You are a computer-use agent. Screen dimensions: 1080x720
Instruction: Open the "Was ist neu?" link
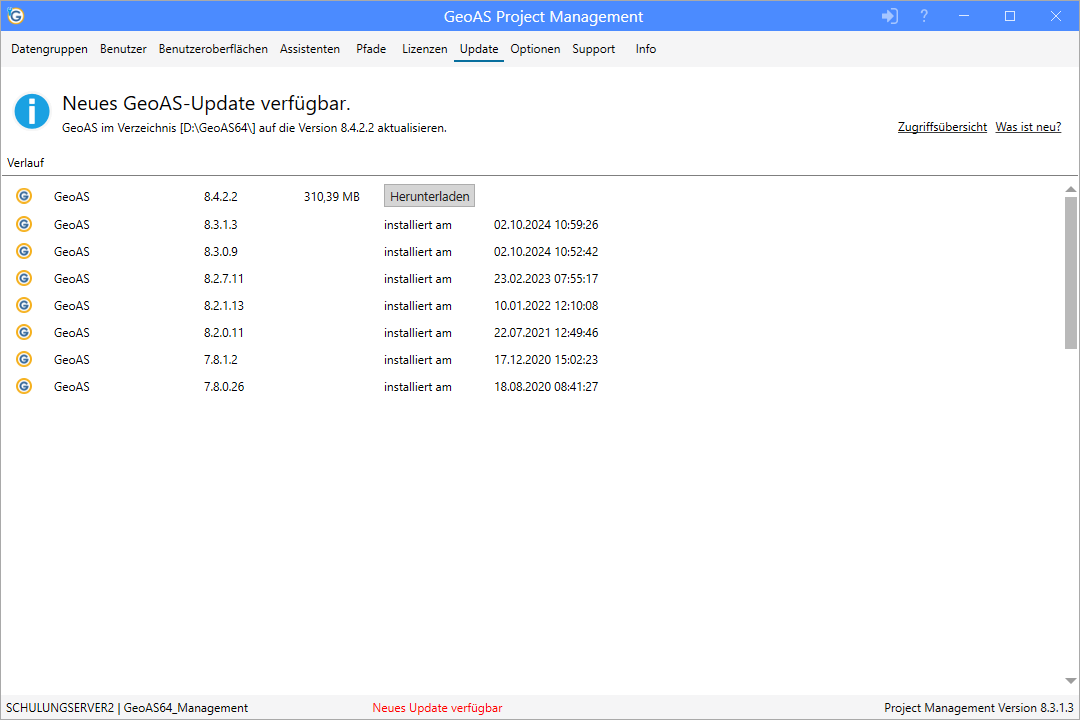[1028, 127]
